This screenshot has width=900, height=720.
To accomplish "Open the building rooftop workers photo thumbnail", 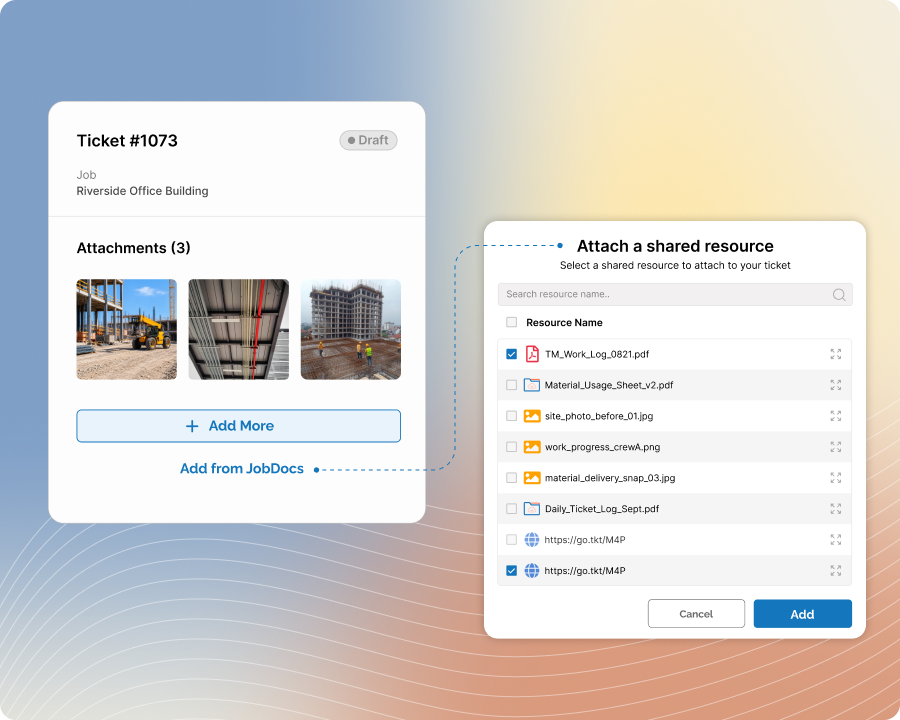I will [x=351, y=330].
